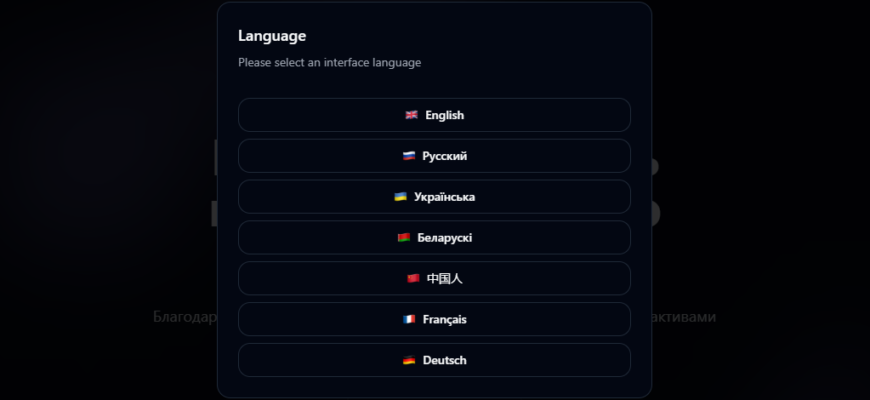This screenshot has width=870, height=400.
Task: Click the dimmed 'активами' background text
Action: pyautogui.click(x=684, y=317)
